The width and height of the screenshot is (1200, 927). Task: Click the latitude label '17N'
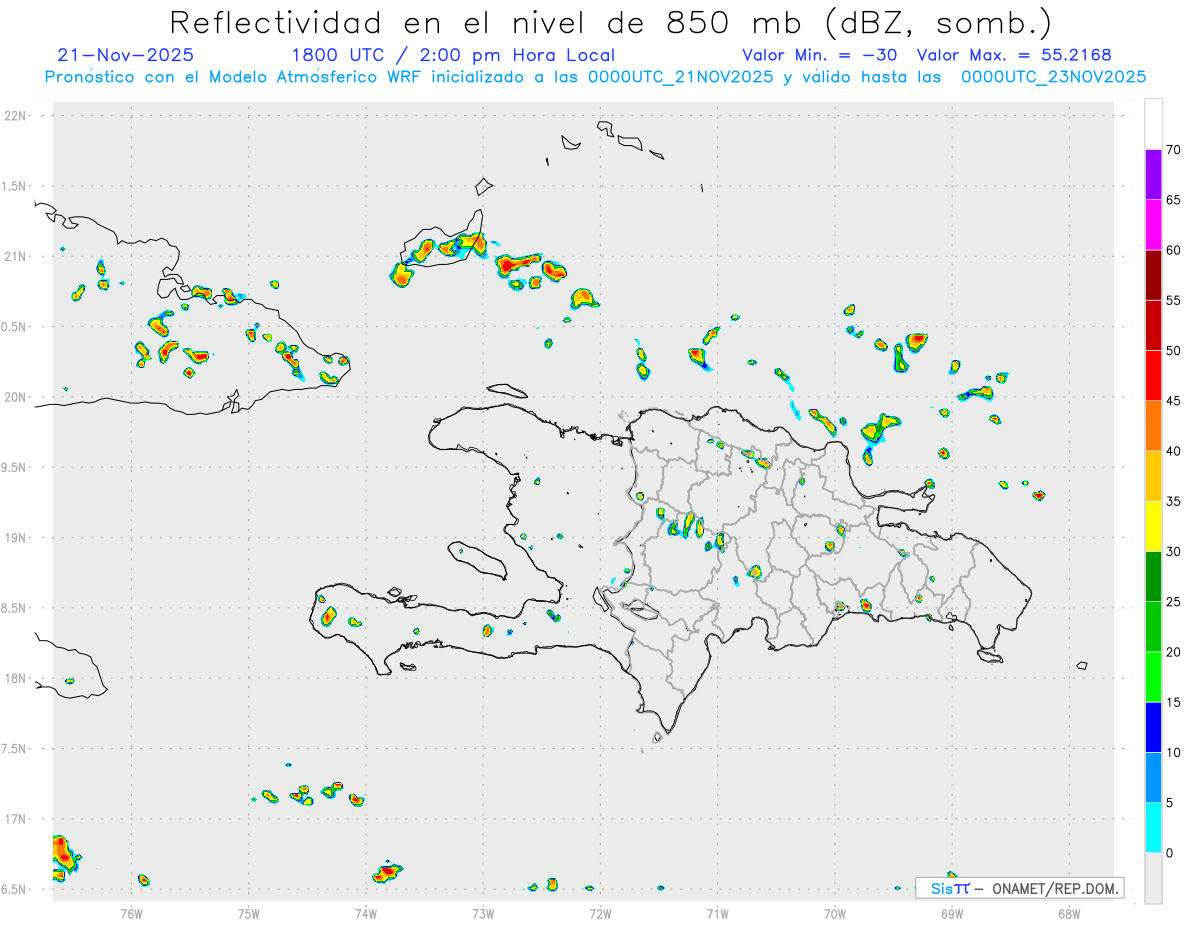[16, 819]
